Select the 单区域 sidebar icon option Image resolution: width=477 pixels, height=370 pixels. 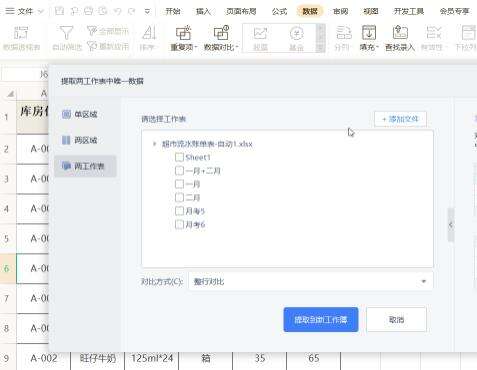pyautogui.click(x=66, y=114)
